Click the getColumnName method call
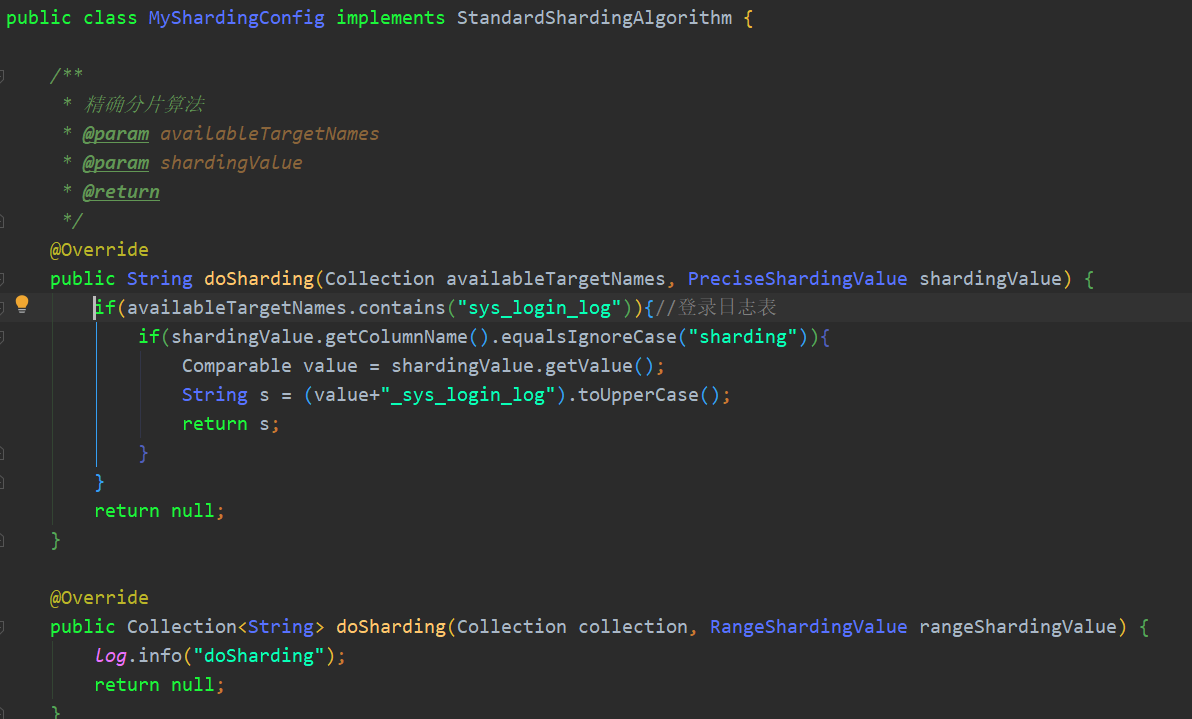This screenshot has height=719, width=1192. pyautogui.click(x=396, y=337)
